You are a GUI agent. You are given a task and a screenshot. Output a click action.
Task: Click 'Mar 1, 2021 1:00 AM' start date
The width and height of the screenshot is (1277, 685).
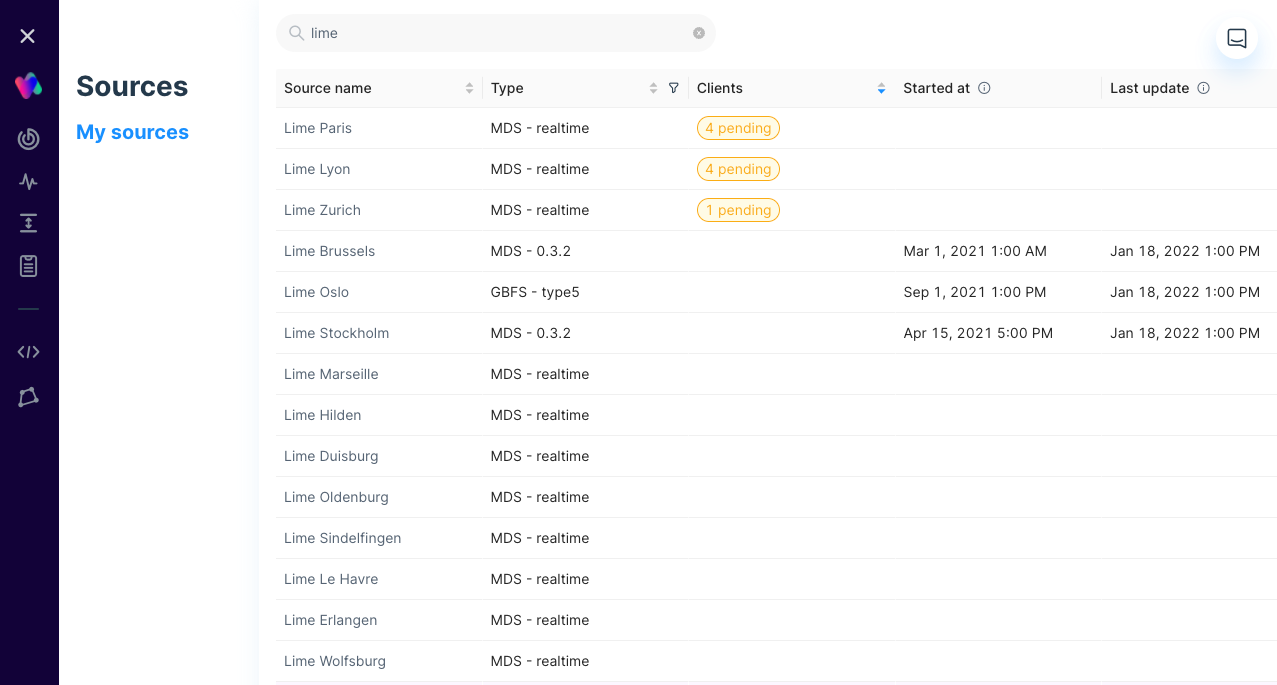click(x=975, y=251)
